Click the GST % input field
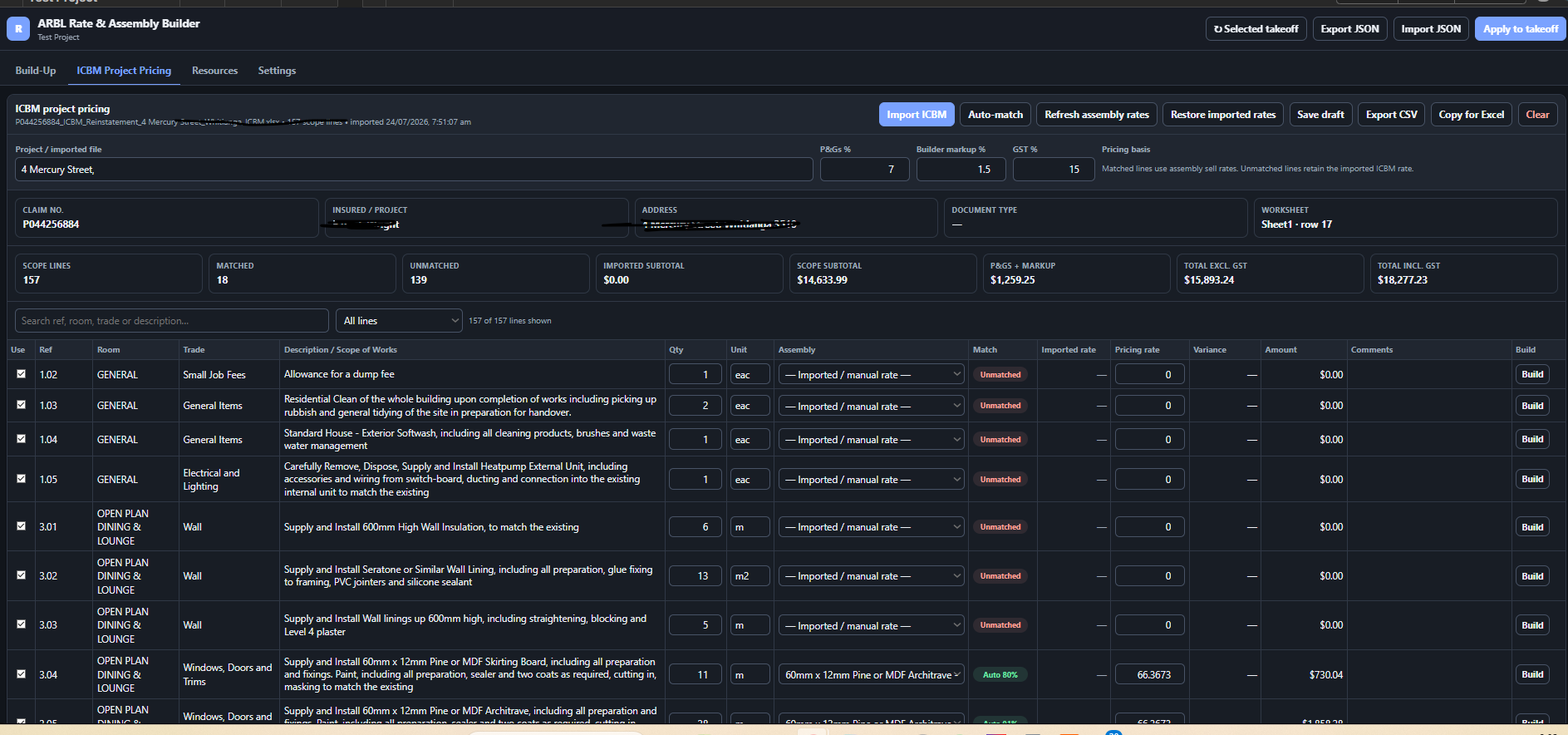The height and width of the screenshot is (735, 1568). (1053, 170)
